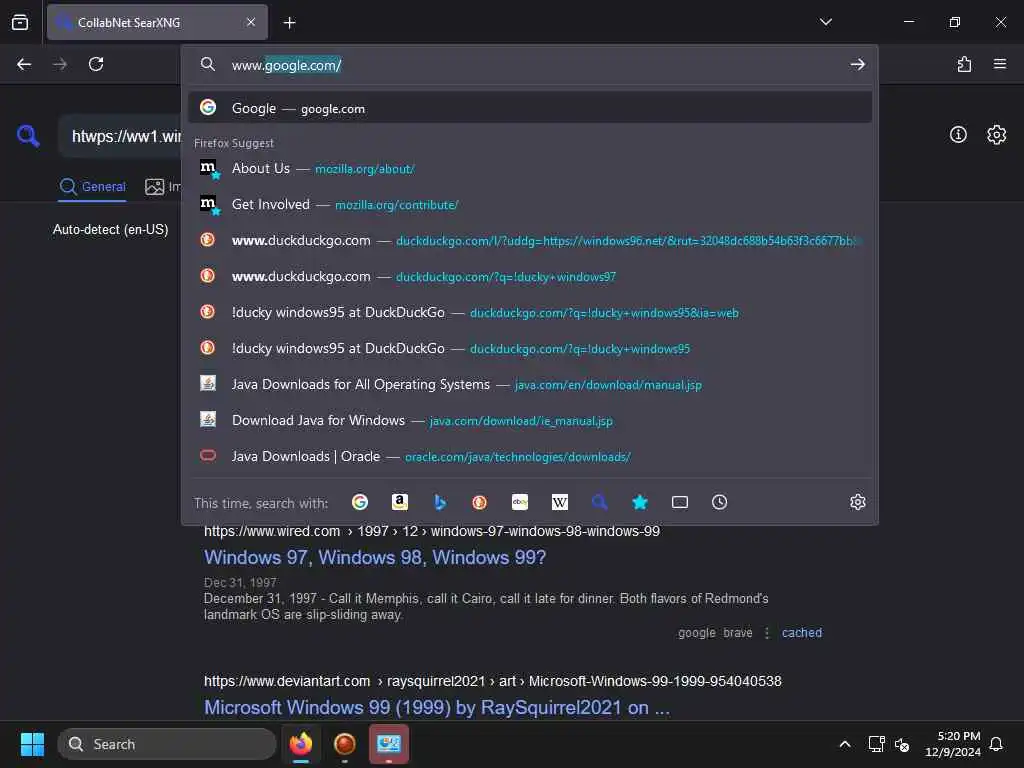Choose !ducky windows95 suggestion with ia=web

click(x=530, y=312)
